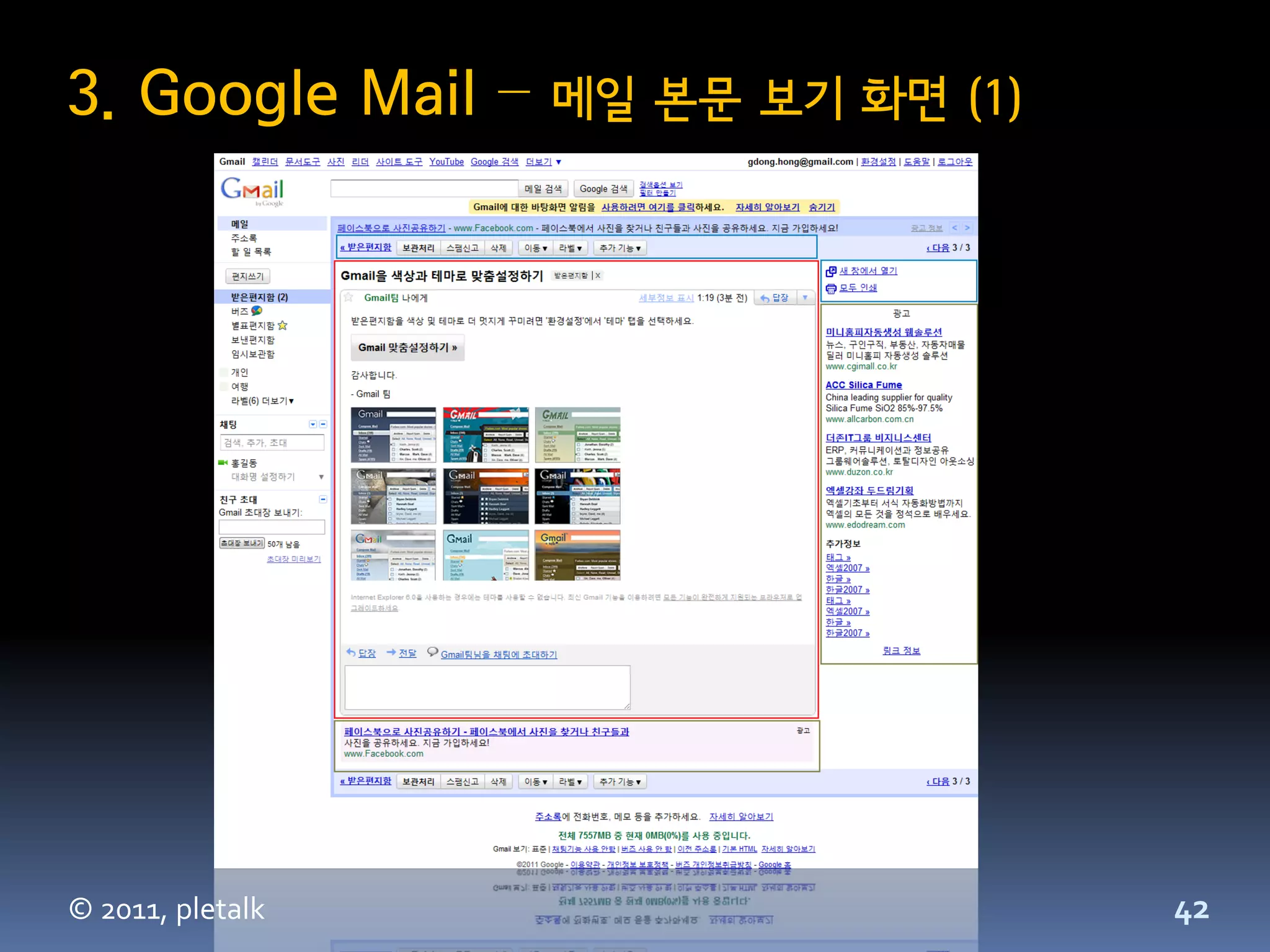Open the 채팅 panel options arrow icon
Viewport: 1270px width, 952px height.
[x=313, y=425]
